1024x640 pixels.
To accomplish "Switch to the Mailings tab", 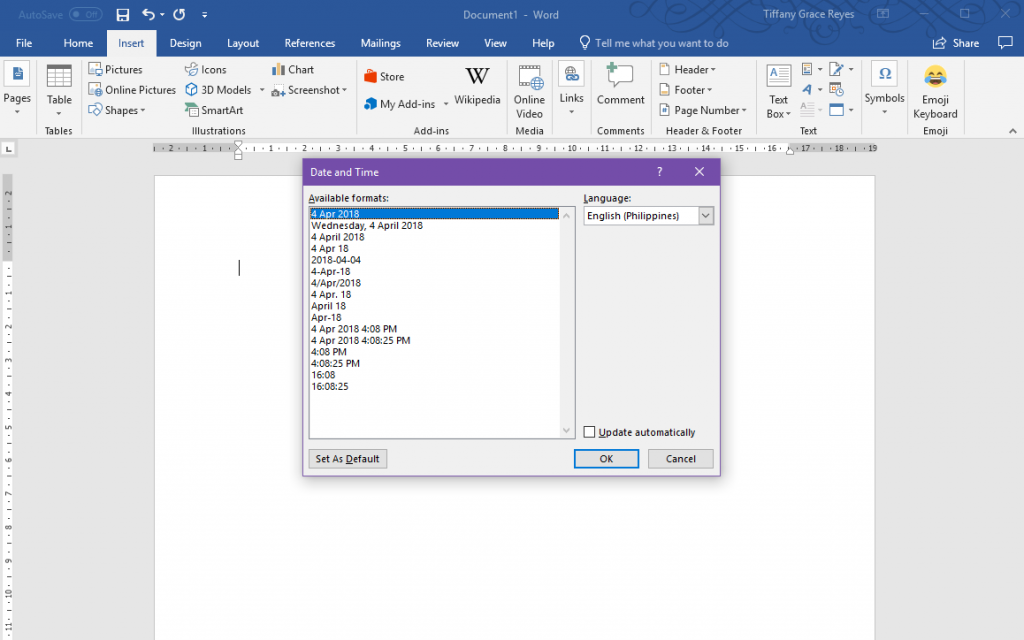I will click(380, 43).
